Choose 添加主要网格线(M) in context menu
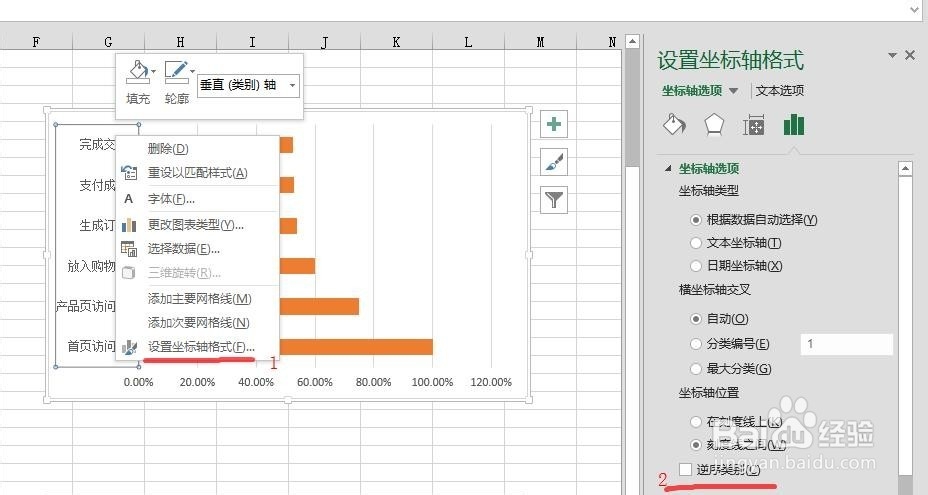928x495 pixels. (199, 299)
